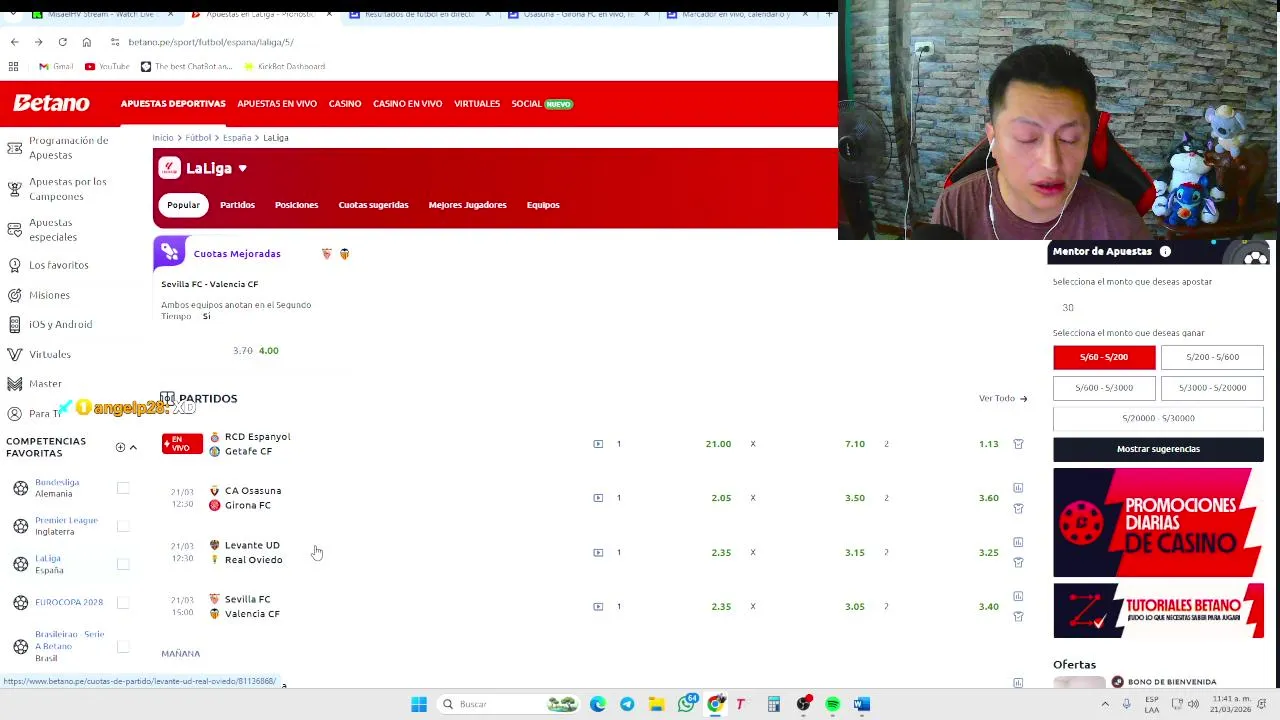The image size is (1280, 720).
Task: Switch to Mejores Jugadores tab
Action: (467, 205)
